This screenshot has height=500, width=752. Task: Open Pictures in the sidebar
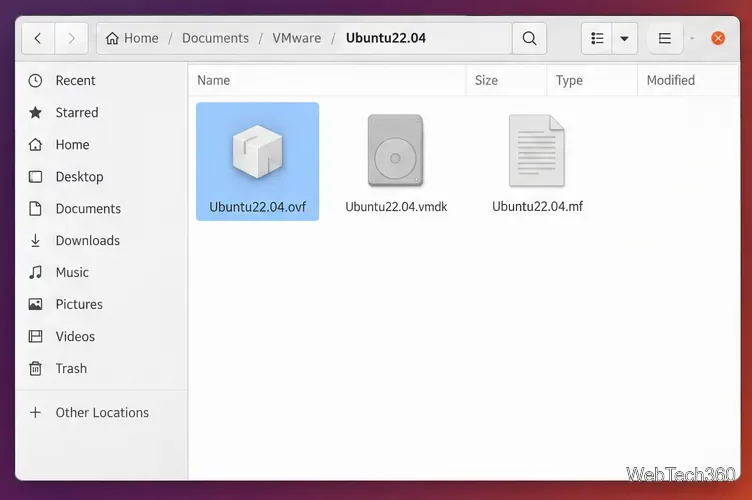click(x=101, y=304)
